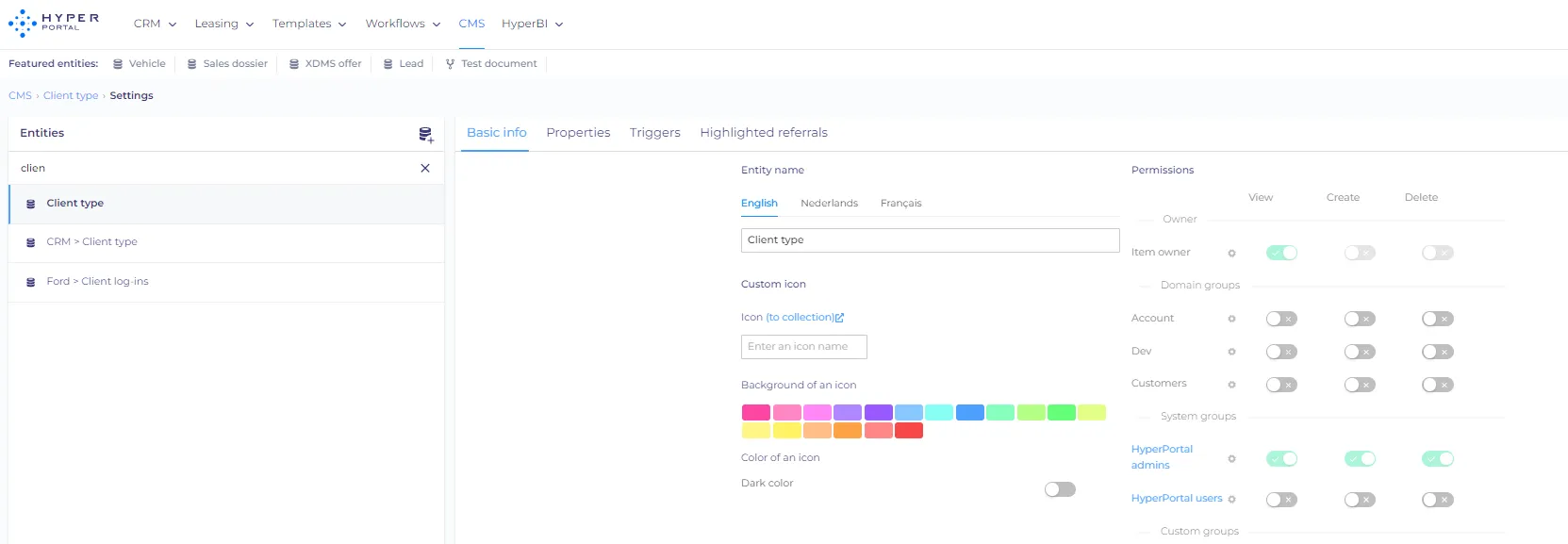The image size is (1568, 544).
Task: Click the gear icon next to Customers
Action: point(1231,385)
